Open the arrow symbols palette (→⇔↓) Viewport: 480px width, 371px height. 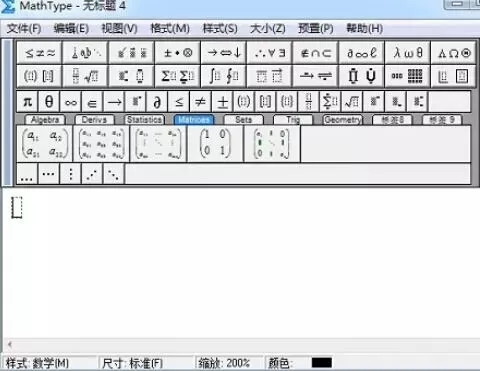[223, 53]
